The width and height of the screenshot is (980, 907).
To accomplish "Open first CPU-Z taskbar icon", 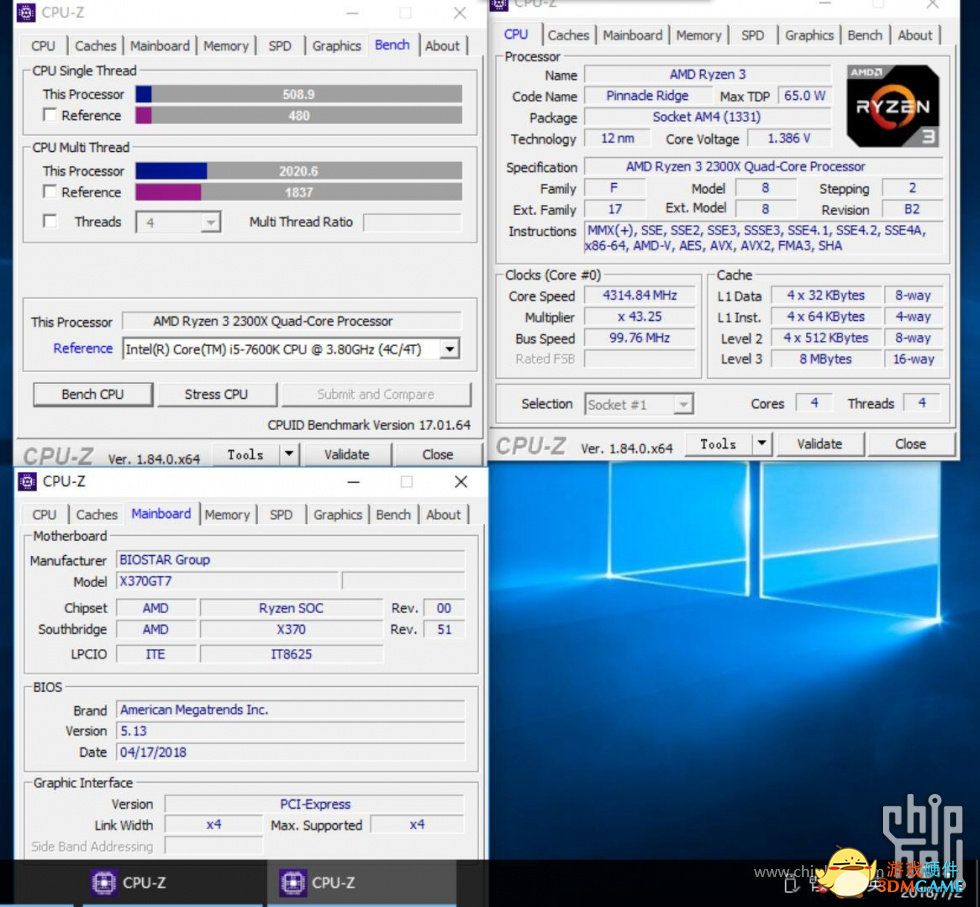I will pyautogui.click(x=103, y=883).
